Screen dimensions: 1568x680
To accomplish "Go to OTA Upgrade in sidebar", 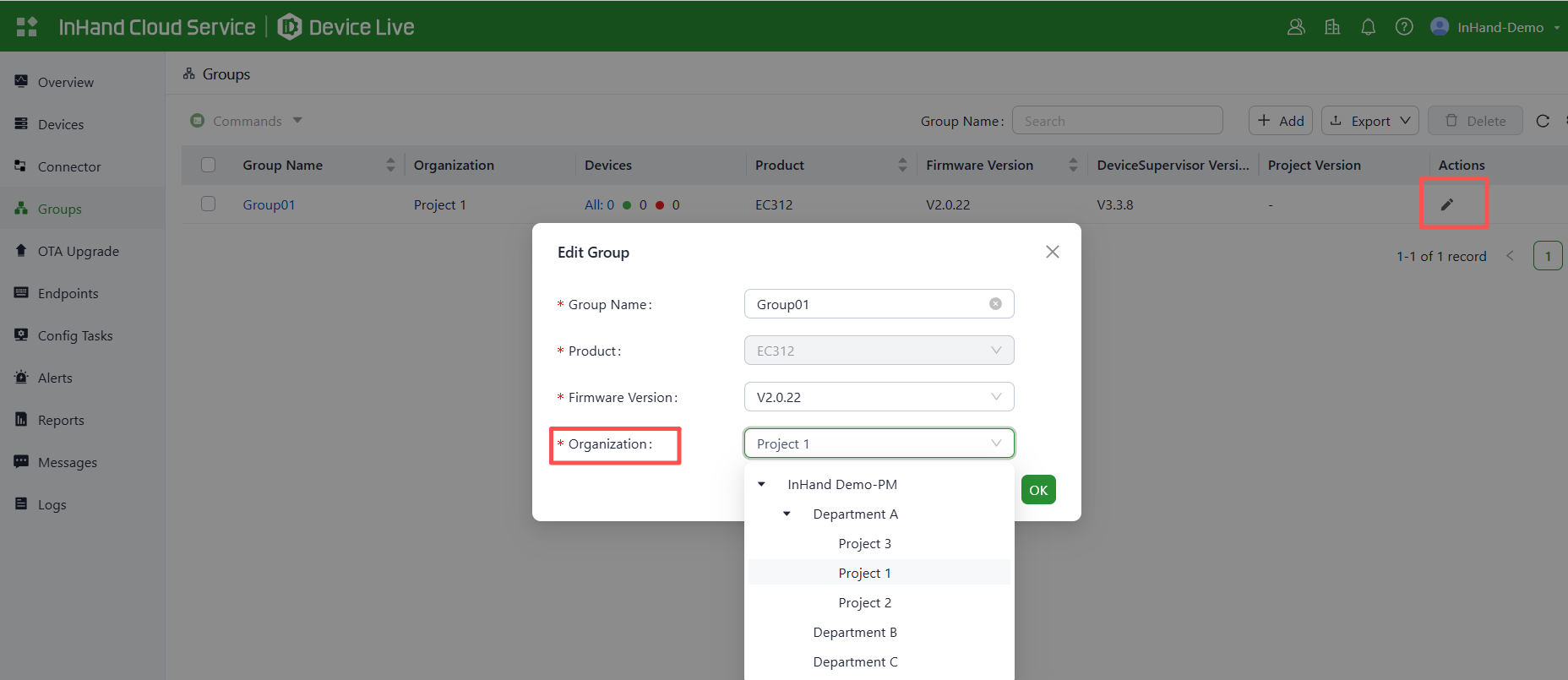I will coord(78,251).
